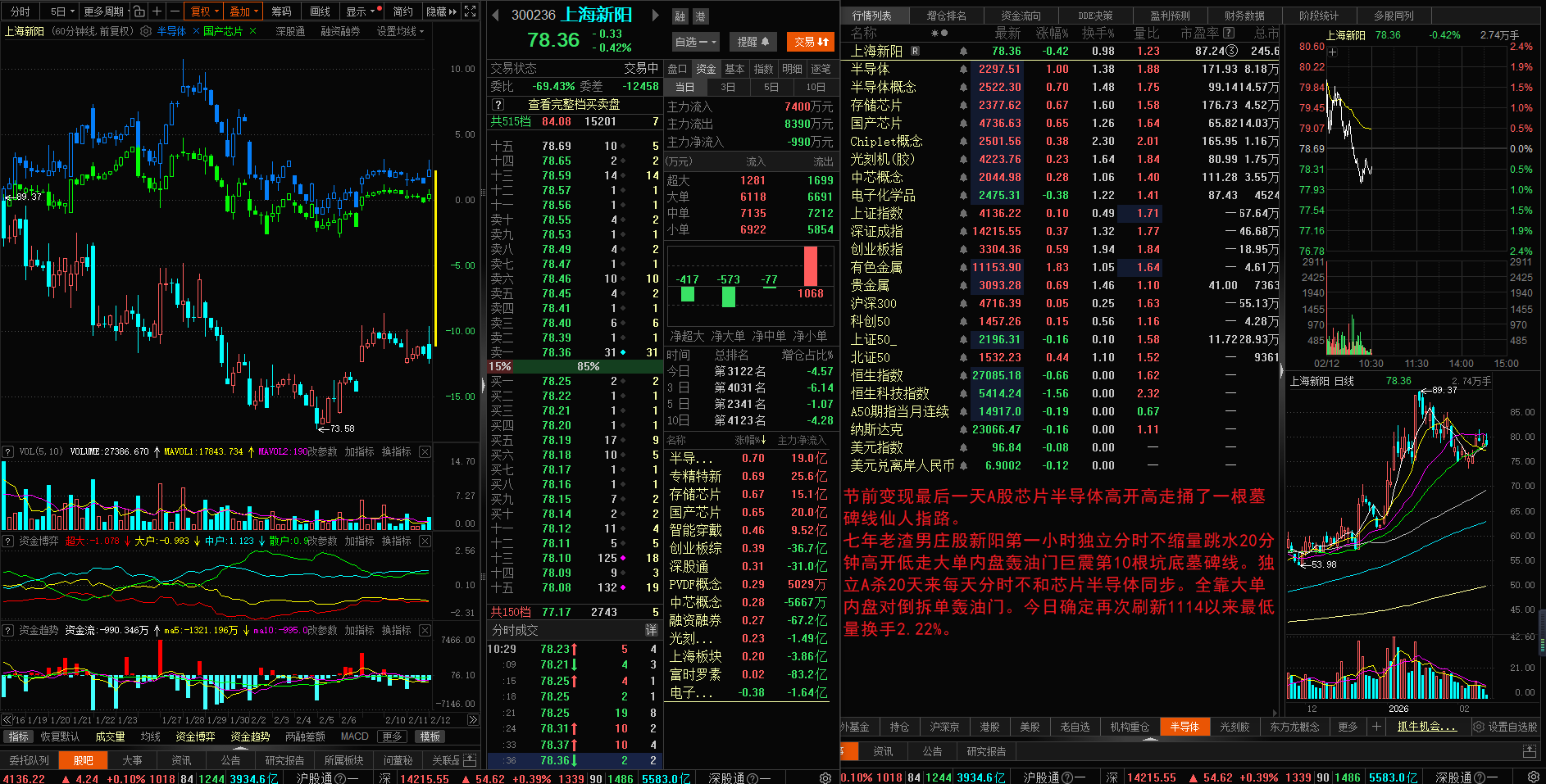
Task: Remove 半导体 overlay with its X
Action: (x=196, y=31)
